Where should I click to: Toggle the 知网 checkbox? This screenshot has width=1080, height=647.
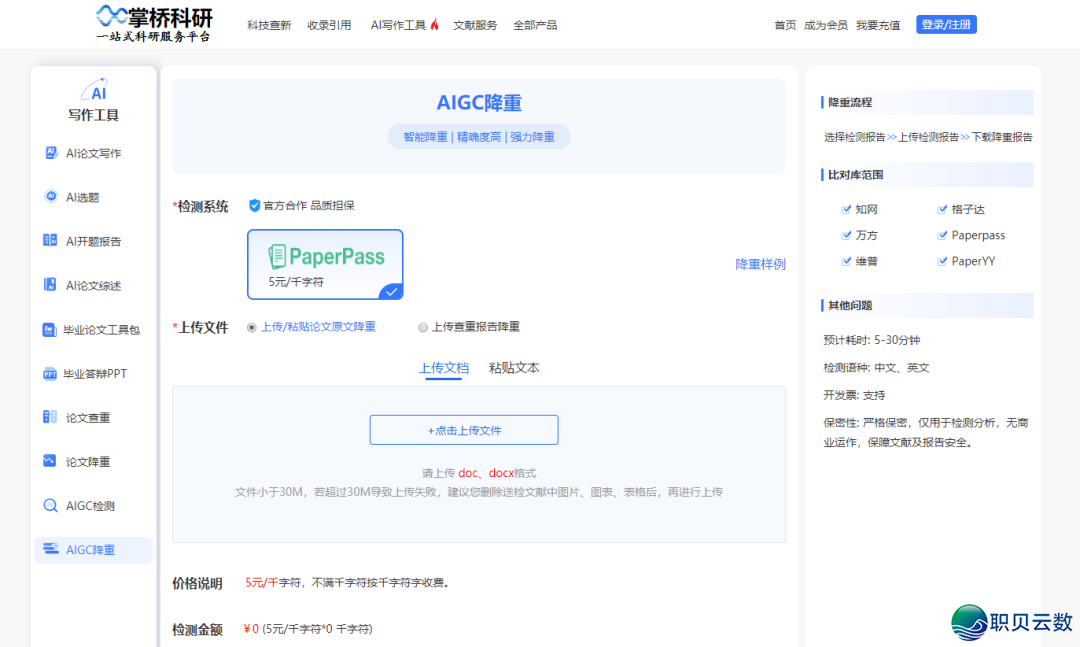pos(846,210)
